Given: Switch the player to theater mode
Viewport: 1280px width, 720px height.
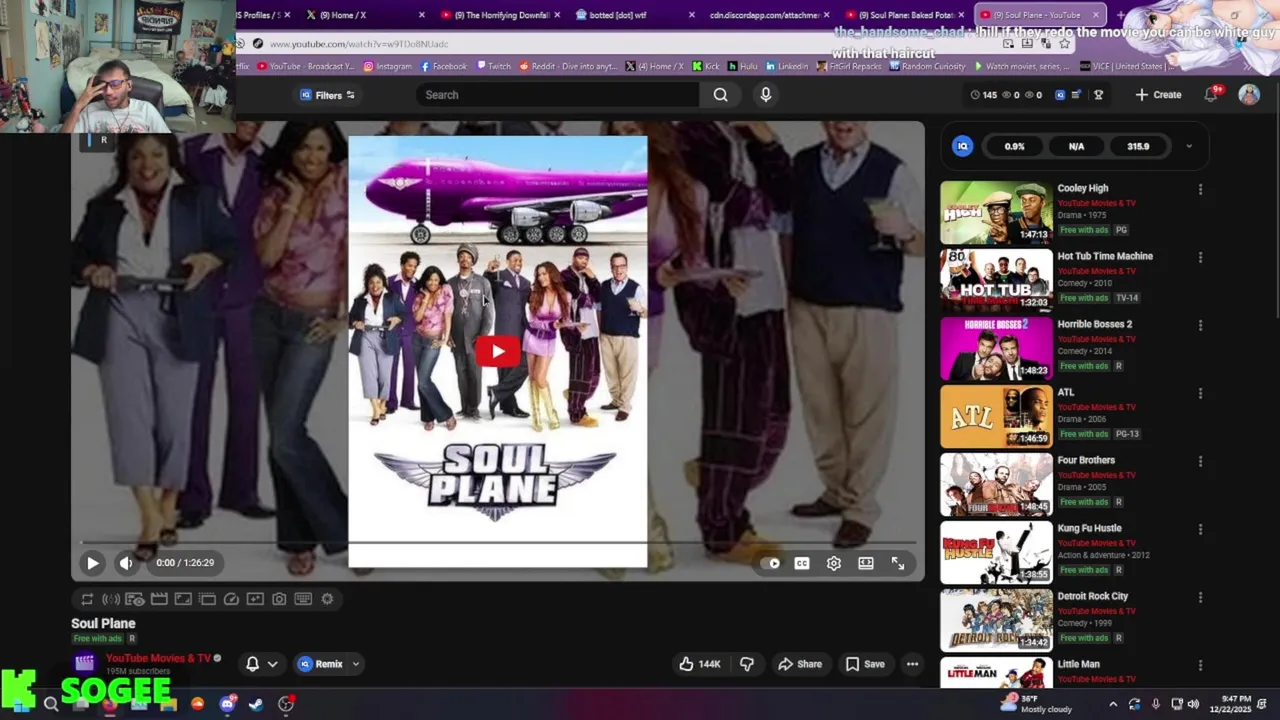Looking at the screenshot, I should tap(866, 563).
